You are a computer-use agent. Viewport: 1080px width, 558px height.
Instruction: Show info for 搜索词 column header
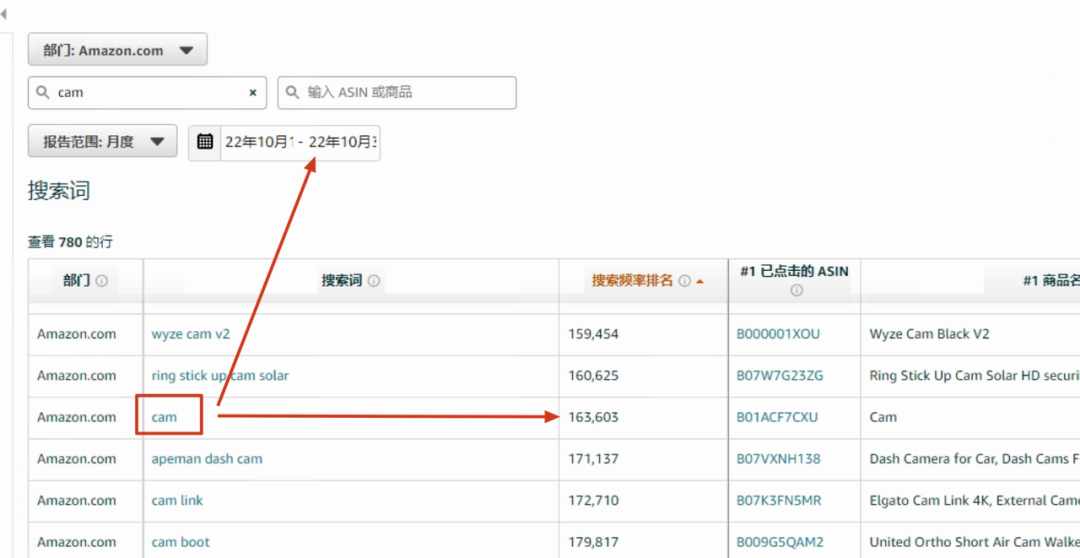(374, 281)
